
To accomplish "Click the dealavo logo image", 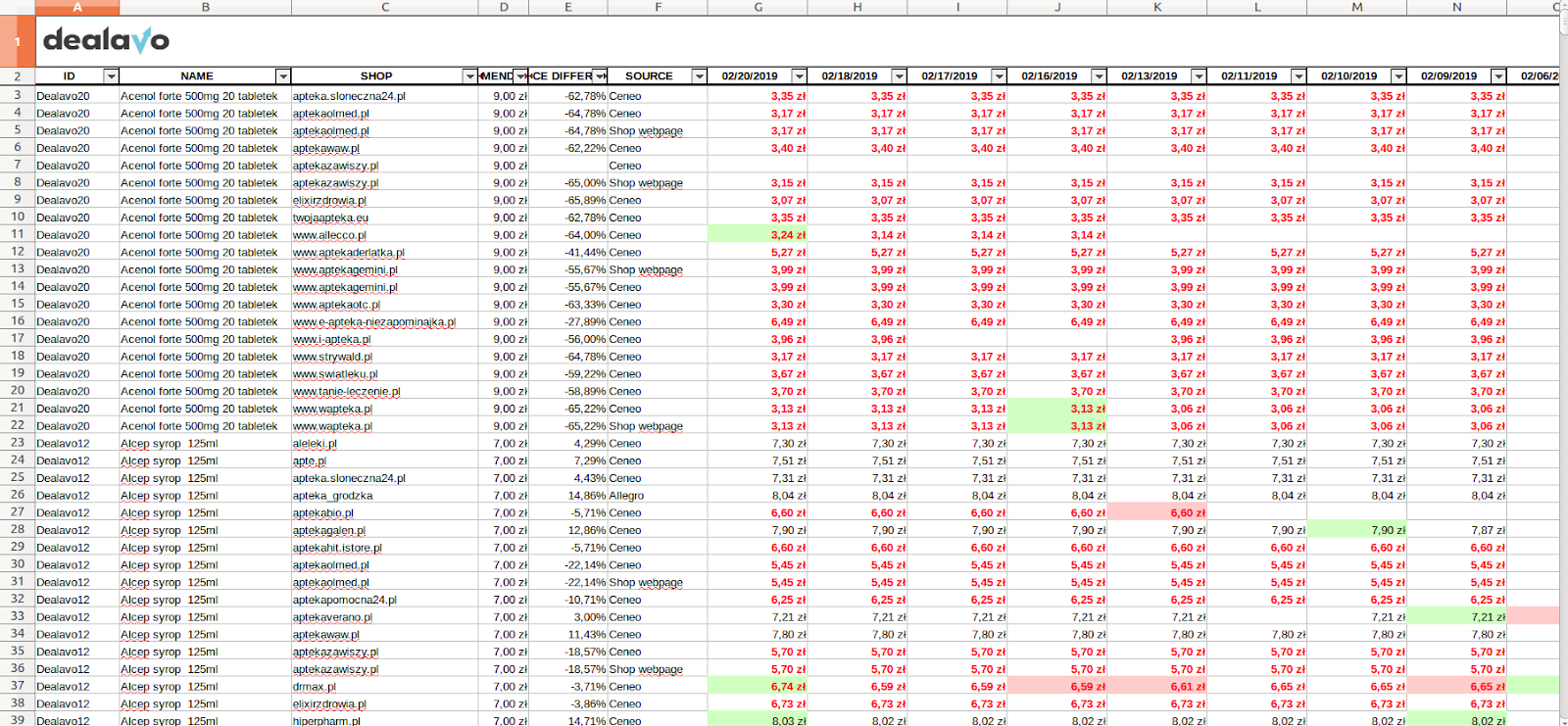I will (106, 40).
